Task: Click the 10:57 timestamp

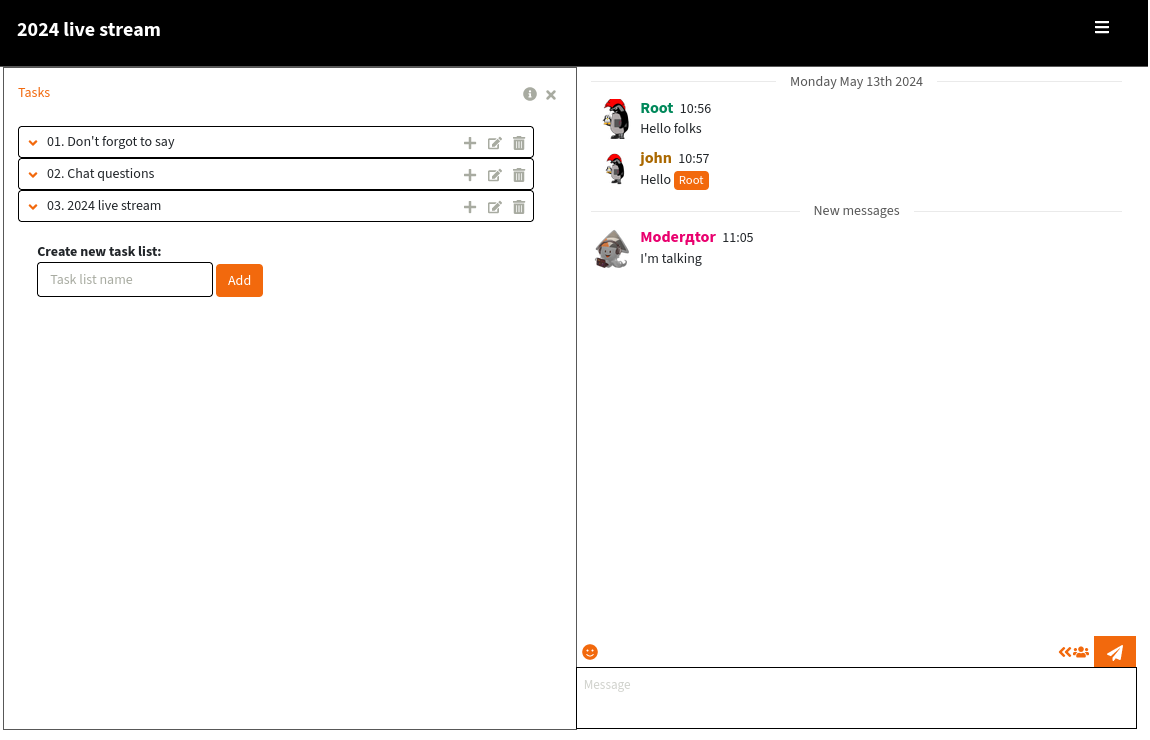Action: pyautogui.click(x=694, y=158)
